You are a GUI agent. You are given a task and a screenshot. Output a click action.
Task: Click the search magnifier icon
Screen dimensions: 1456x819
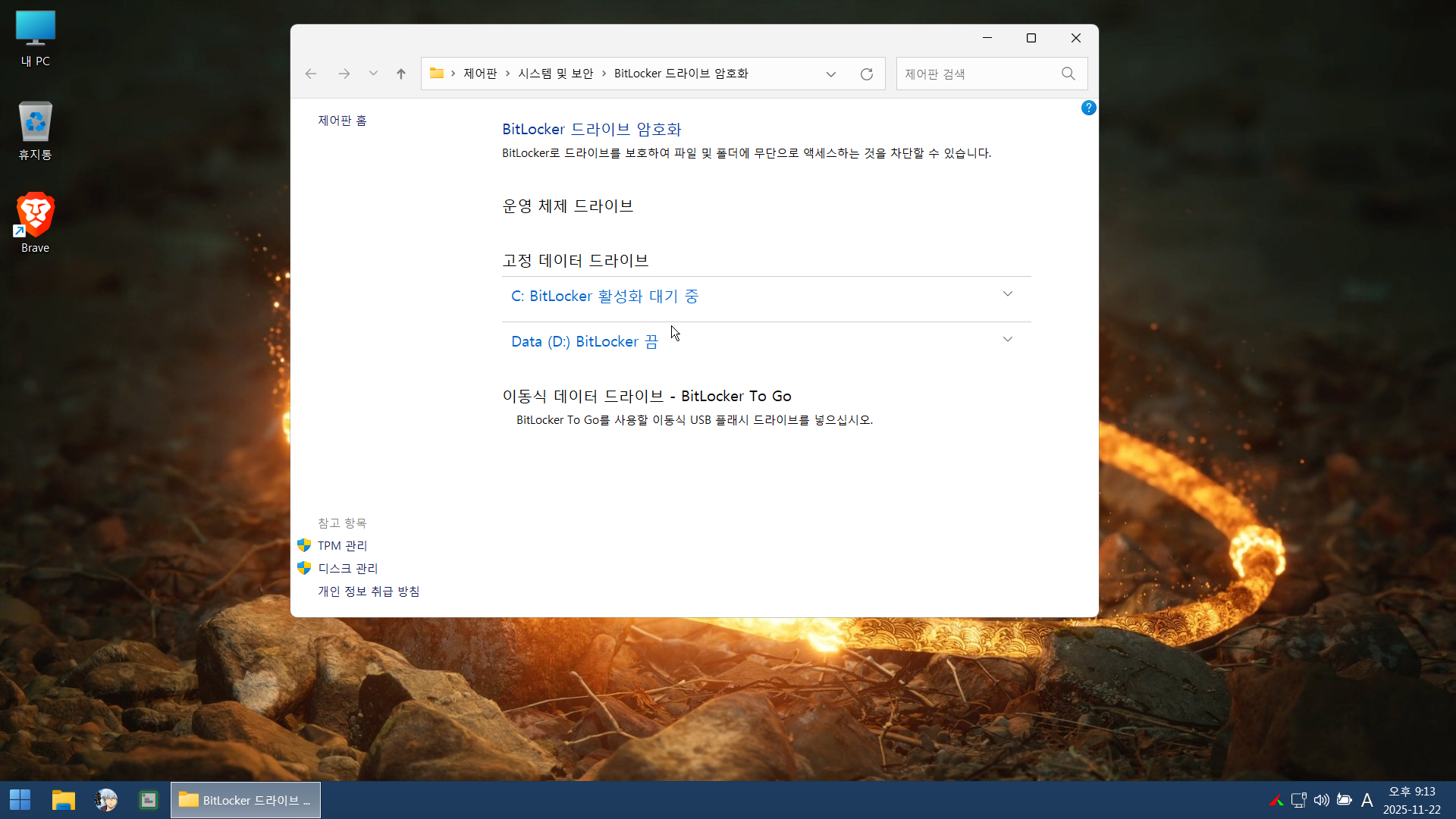point(1068,74)
